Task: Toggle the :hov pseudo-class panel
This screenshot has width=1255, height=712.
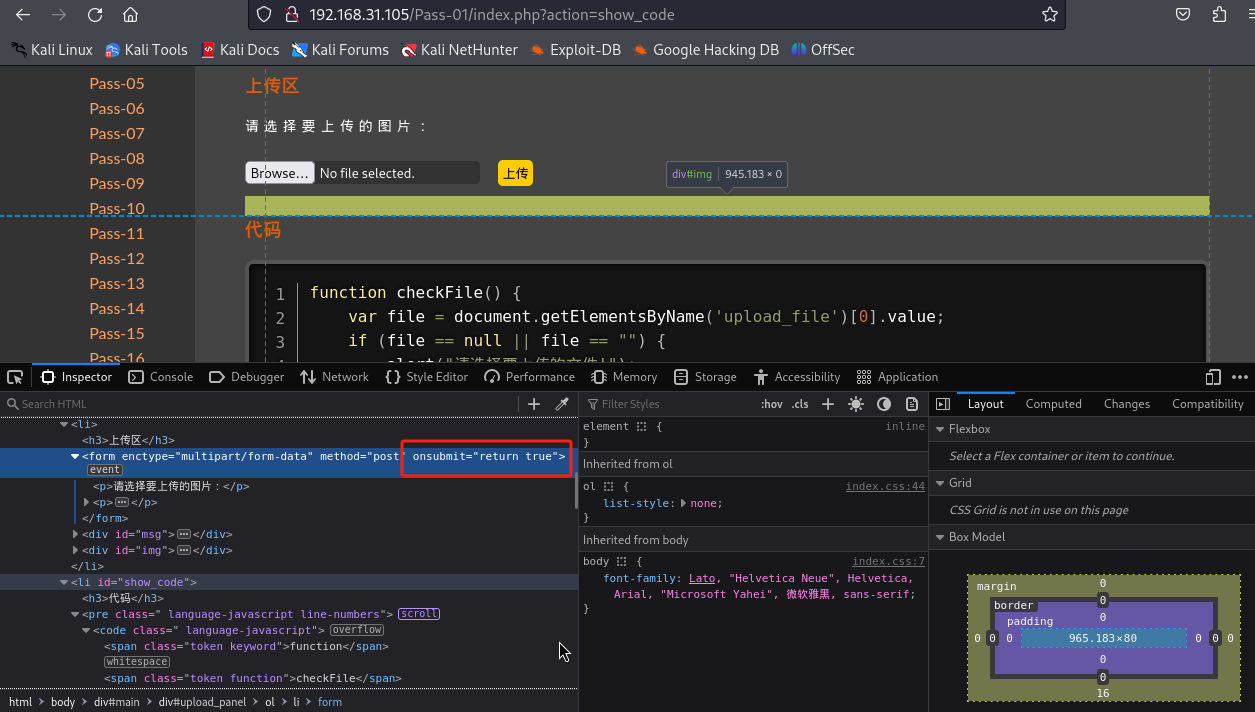Action: [772, 404]
